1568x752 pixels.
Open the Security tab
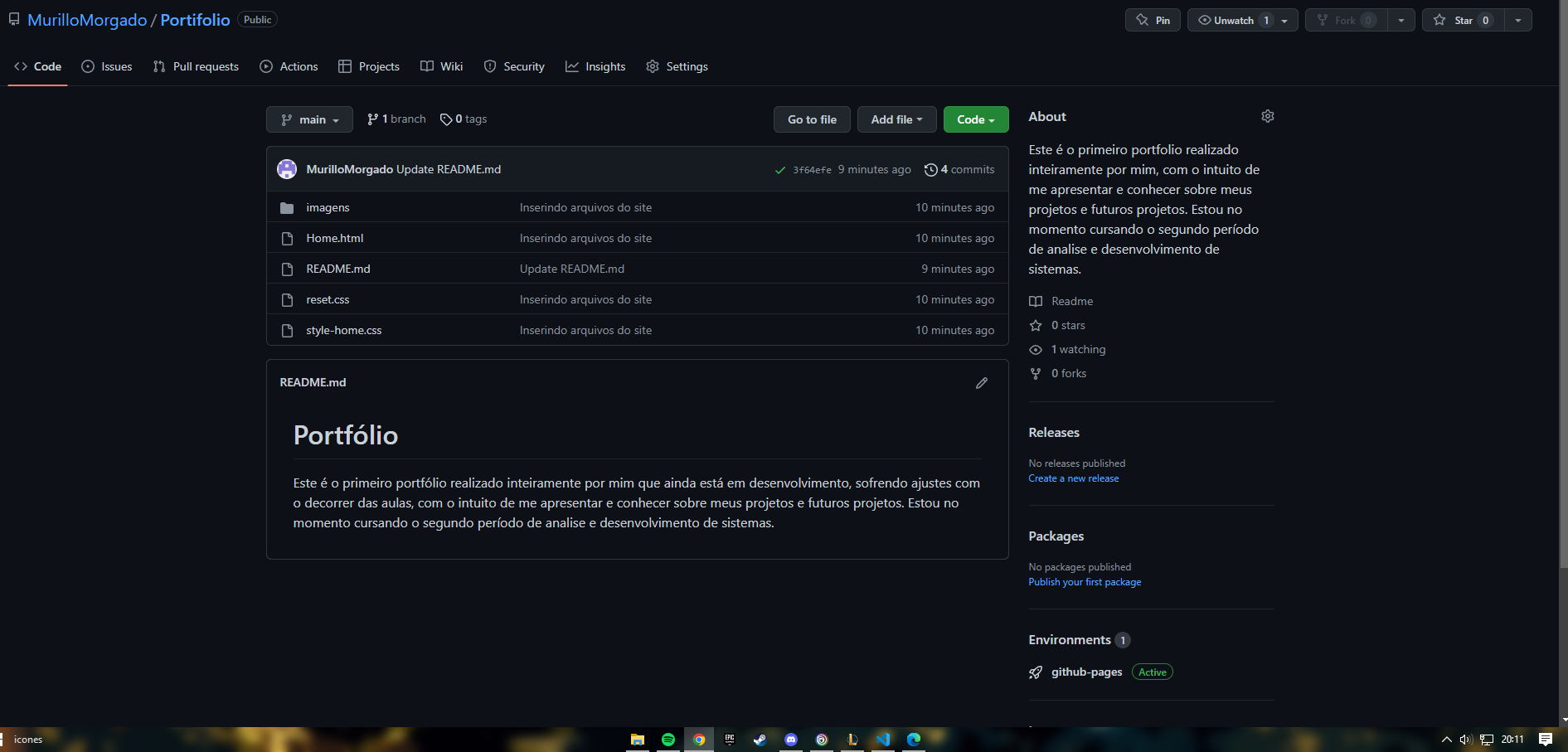pos(514,66)
